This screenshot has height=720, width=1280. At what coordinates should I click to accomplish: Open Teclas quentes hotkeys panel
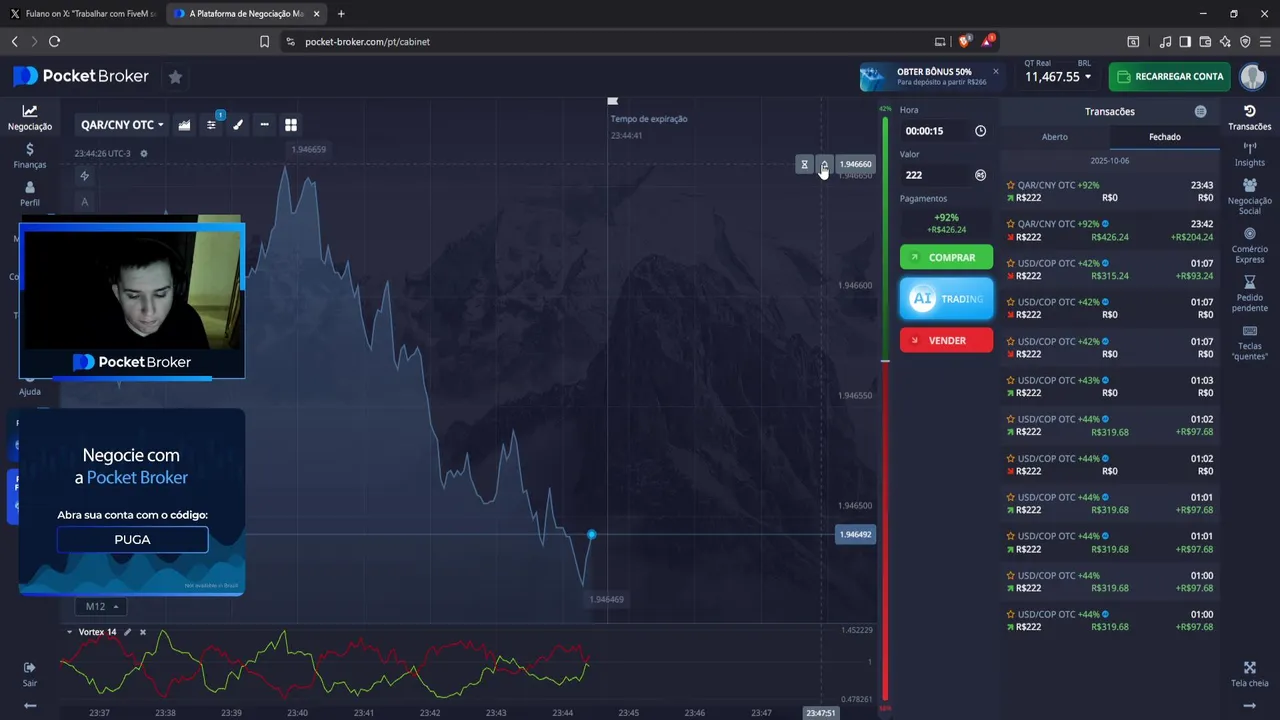point(1249,343)
